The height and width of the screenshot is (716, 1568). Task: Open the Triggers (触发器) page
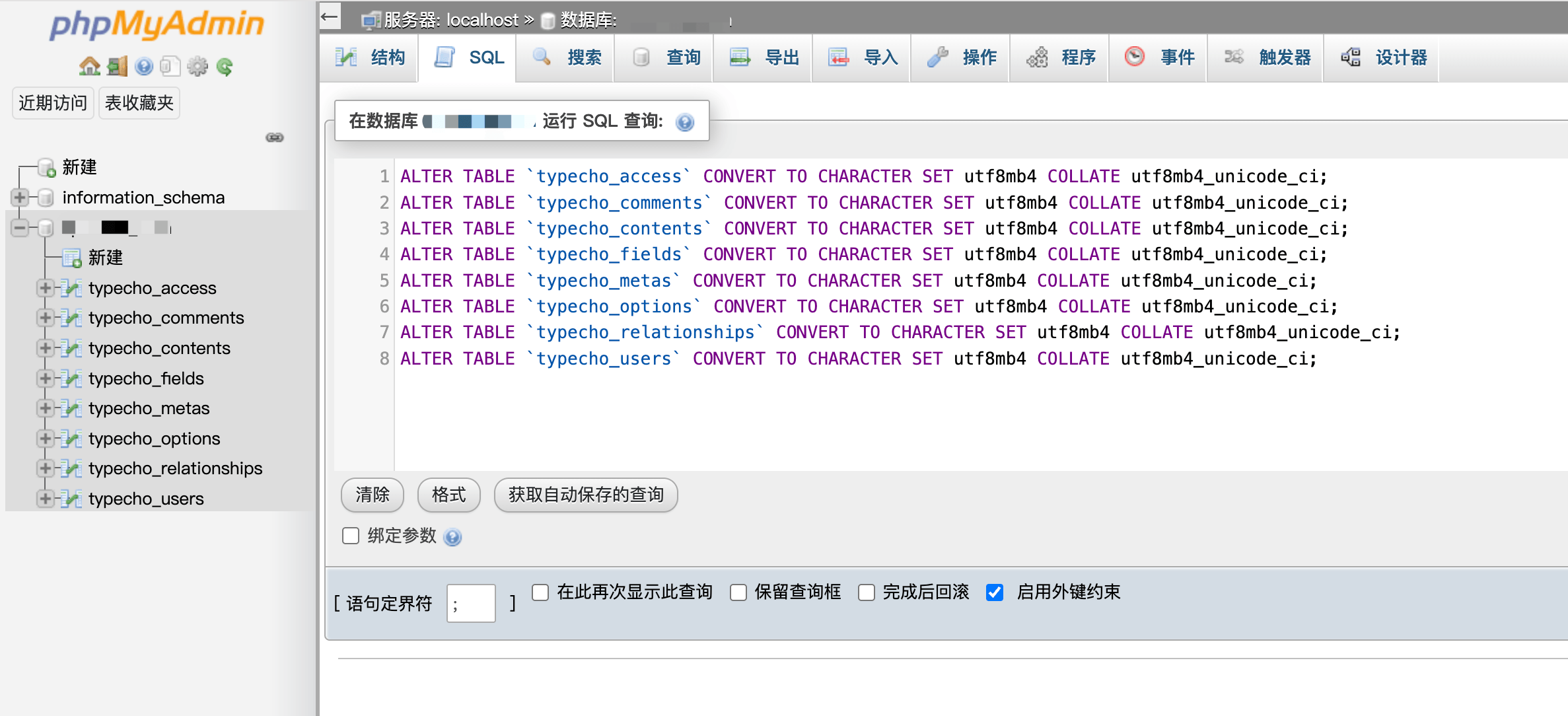point(1265,57)
